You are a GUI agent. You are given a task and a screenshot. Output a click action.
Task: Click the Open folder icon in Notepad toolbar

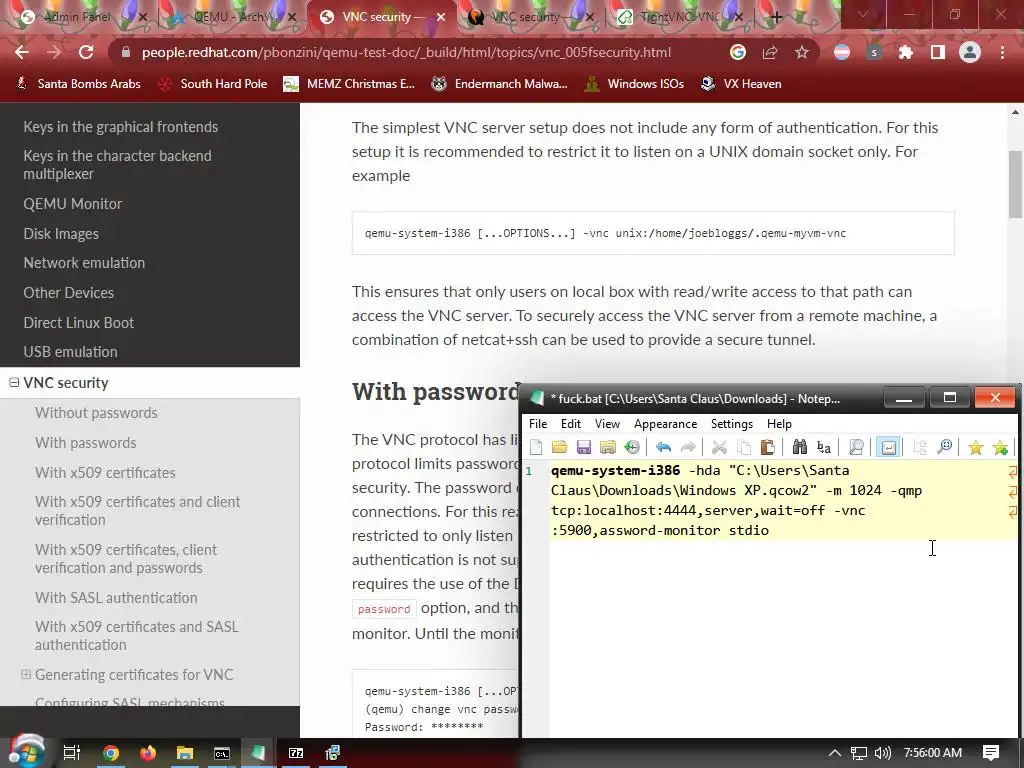[560, 447]
